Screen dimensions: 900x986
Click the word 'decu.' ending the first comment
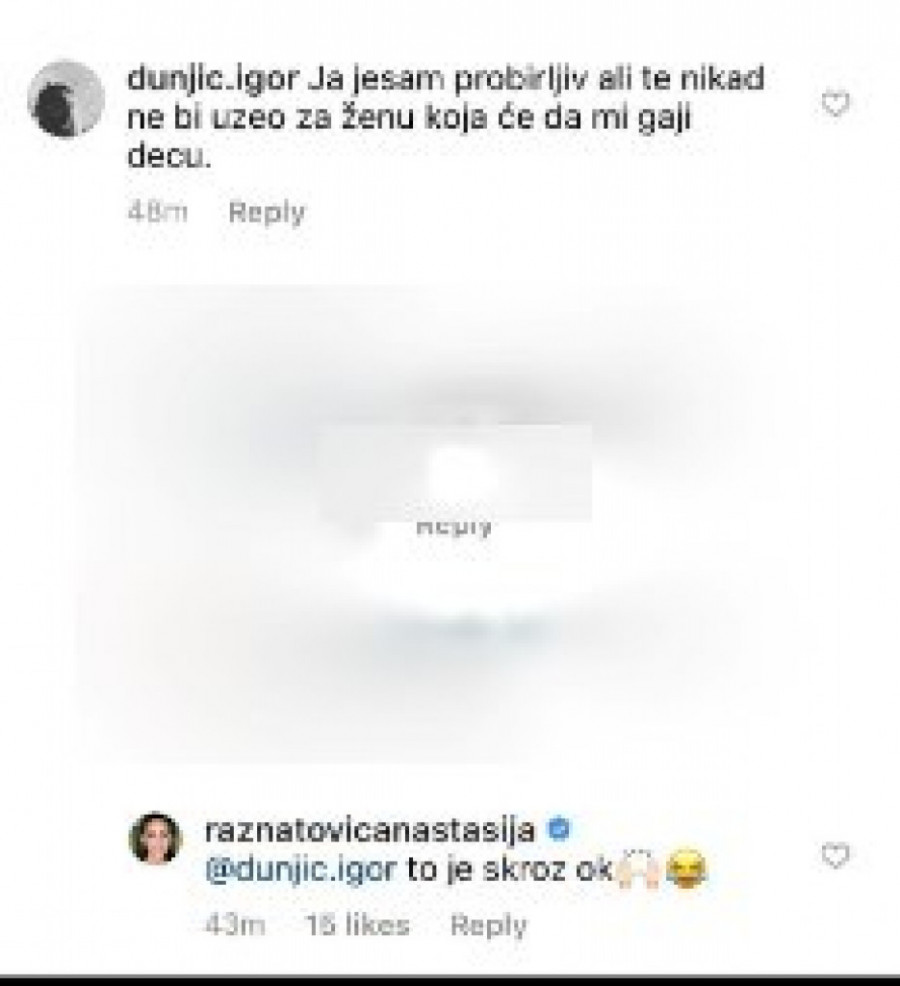tap(169, 155)
